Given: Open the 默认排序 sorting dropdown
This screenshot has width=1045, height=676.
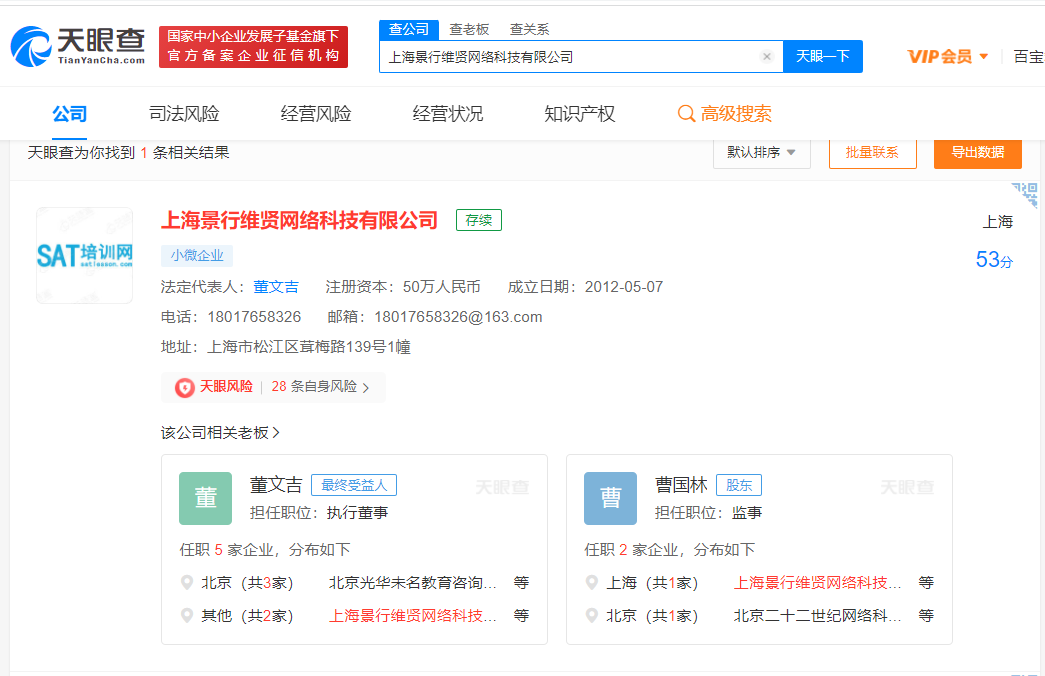Looking at the screenshot, I should (x=762, y=153).
